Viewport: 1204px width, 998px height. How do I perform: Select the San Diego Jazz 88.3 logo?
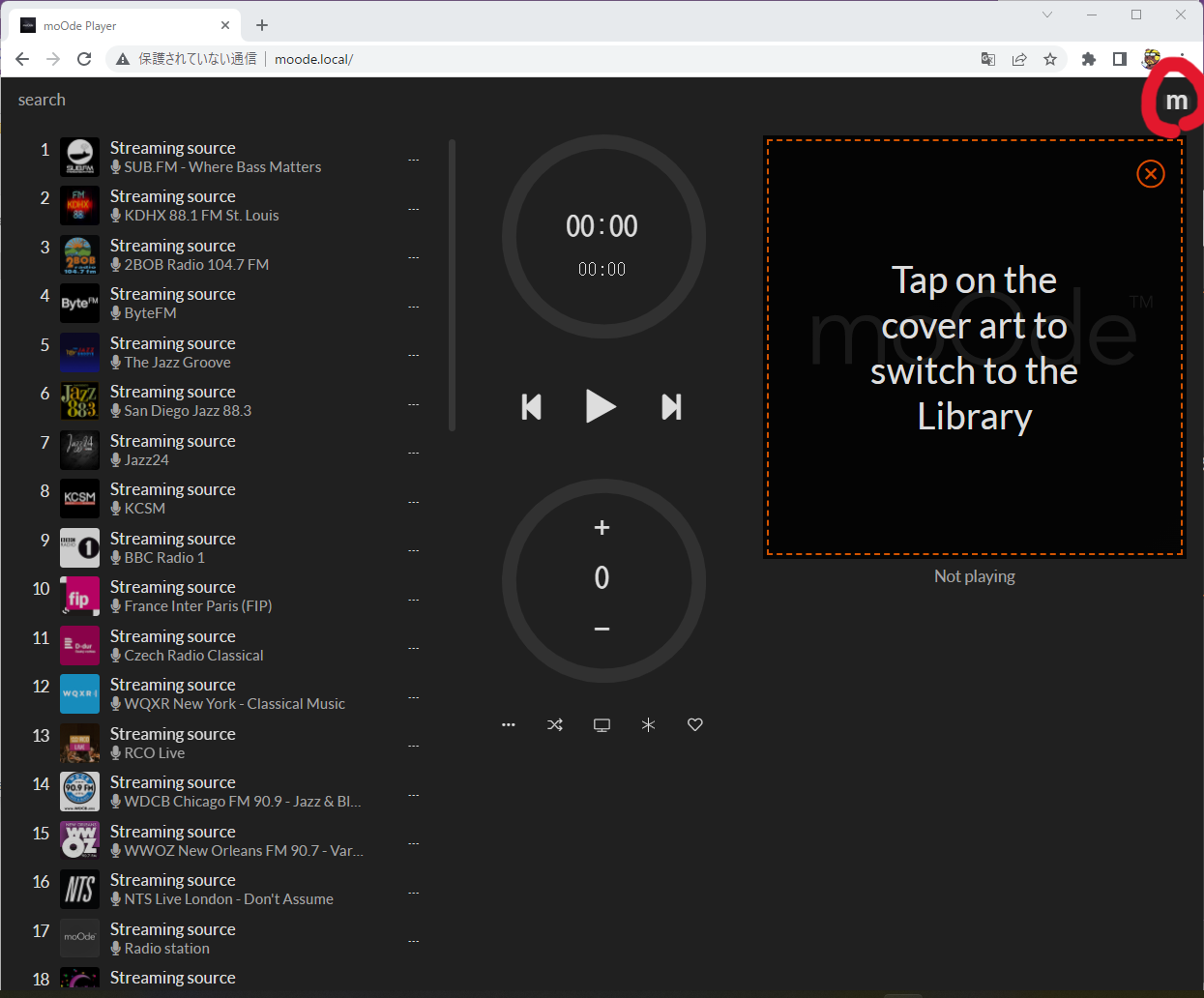(x=79, y=401)
